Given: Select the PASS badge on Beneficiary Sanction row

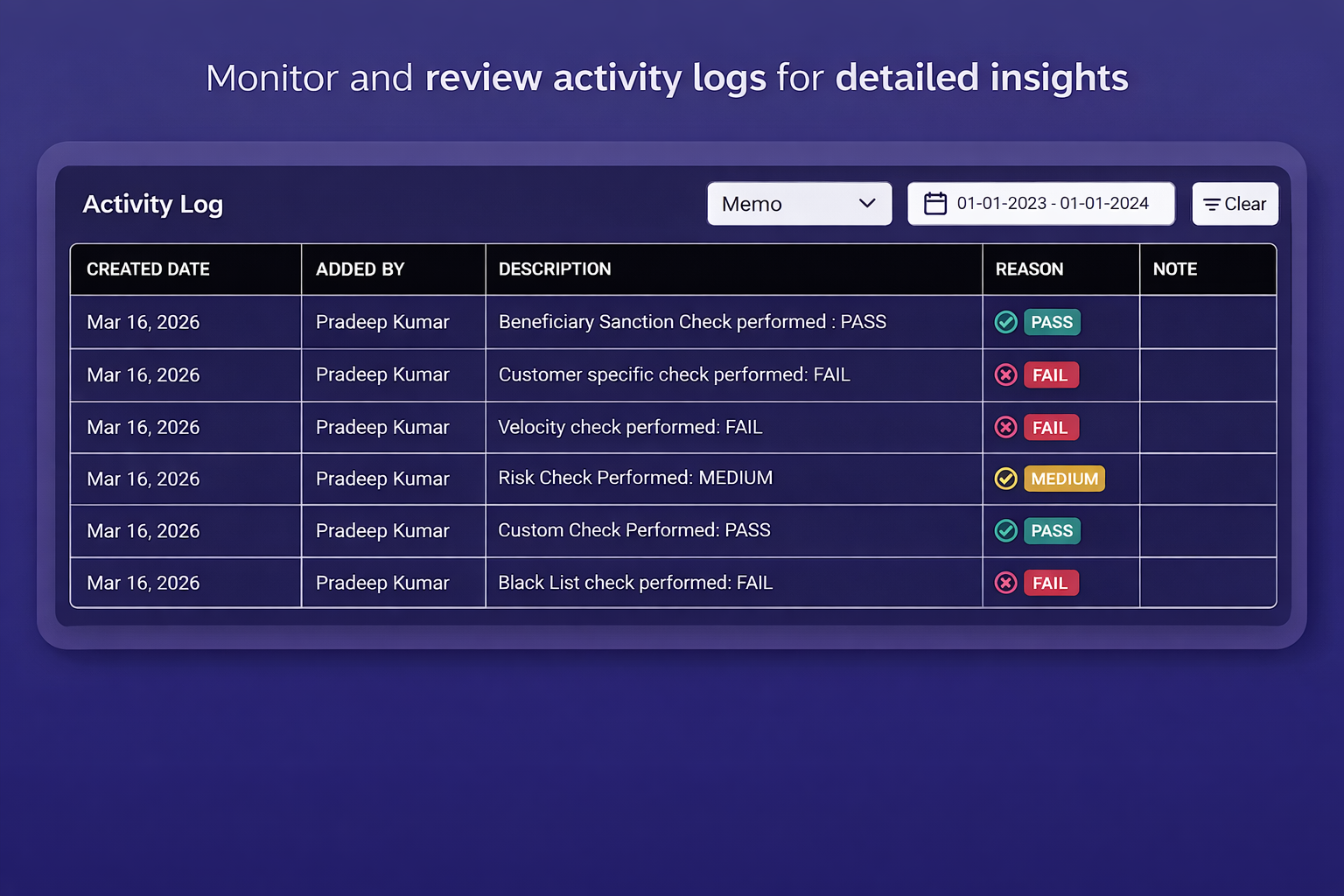Looking at the screenshot, I should [x=1052, y=322].
